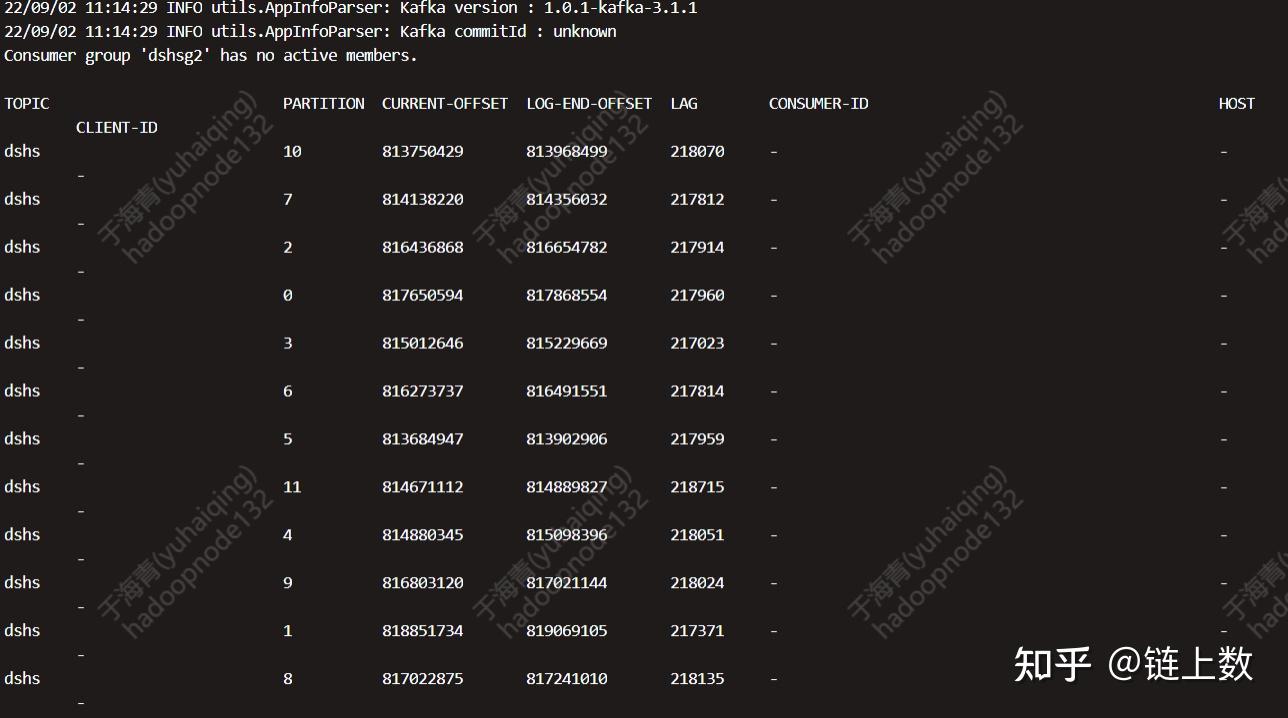Image resolution: width=1288 pixels, height=718 pixels.
Task: Click log end offset 816491551
Action: tap(567, 391)
